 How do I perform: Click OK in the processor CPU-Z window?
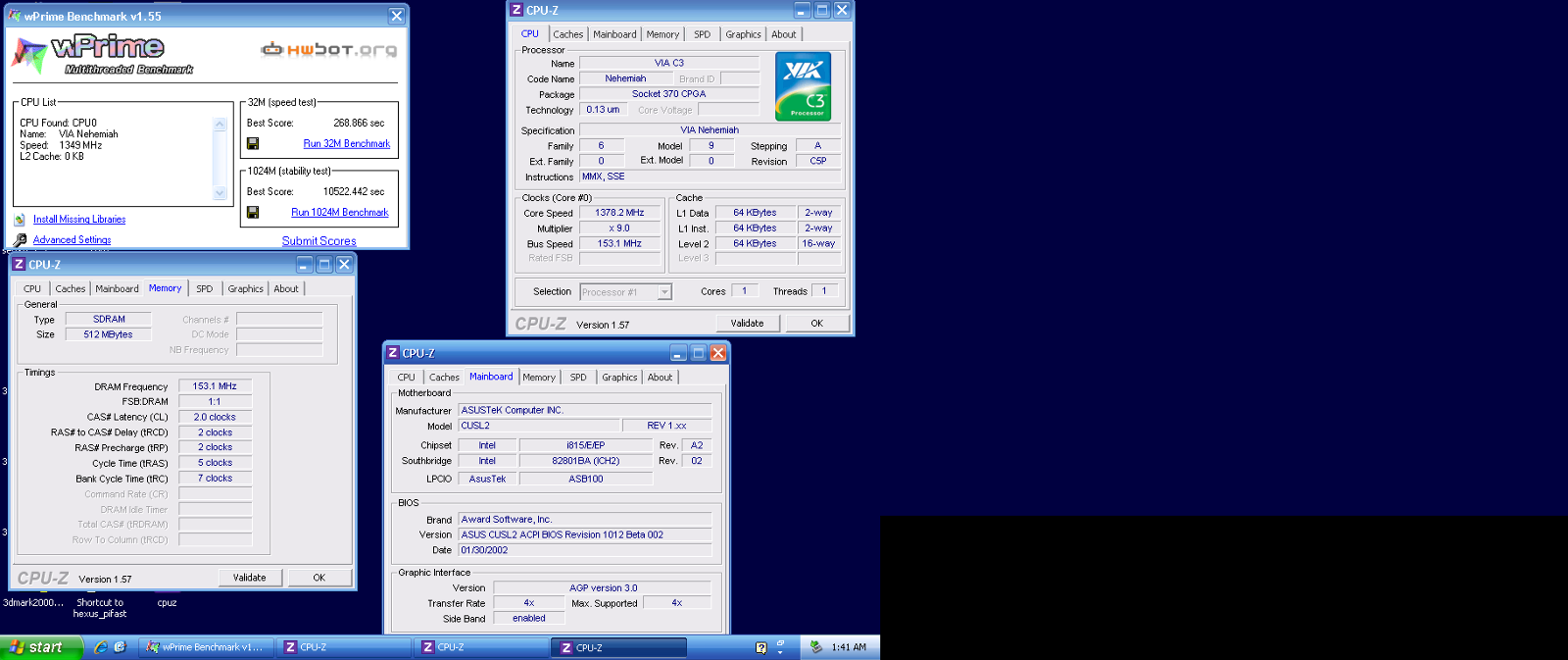point(816,323)
